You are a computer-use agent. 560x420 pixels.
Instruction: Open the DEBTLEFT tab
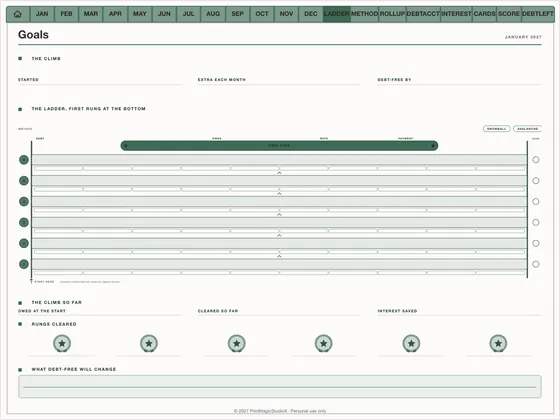(x=538, y=14)
